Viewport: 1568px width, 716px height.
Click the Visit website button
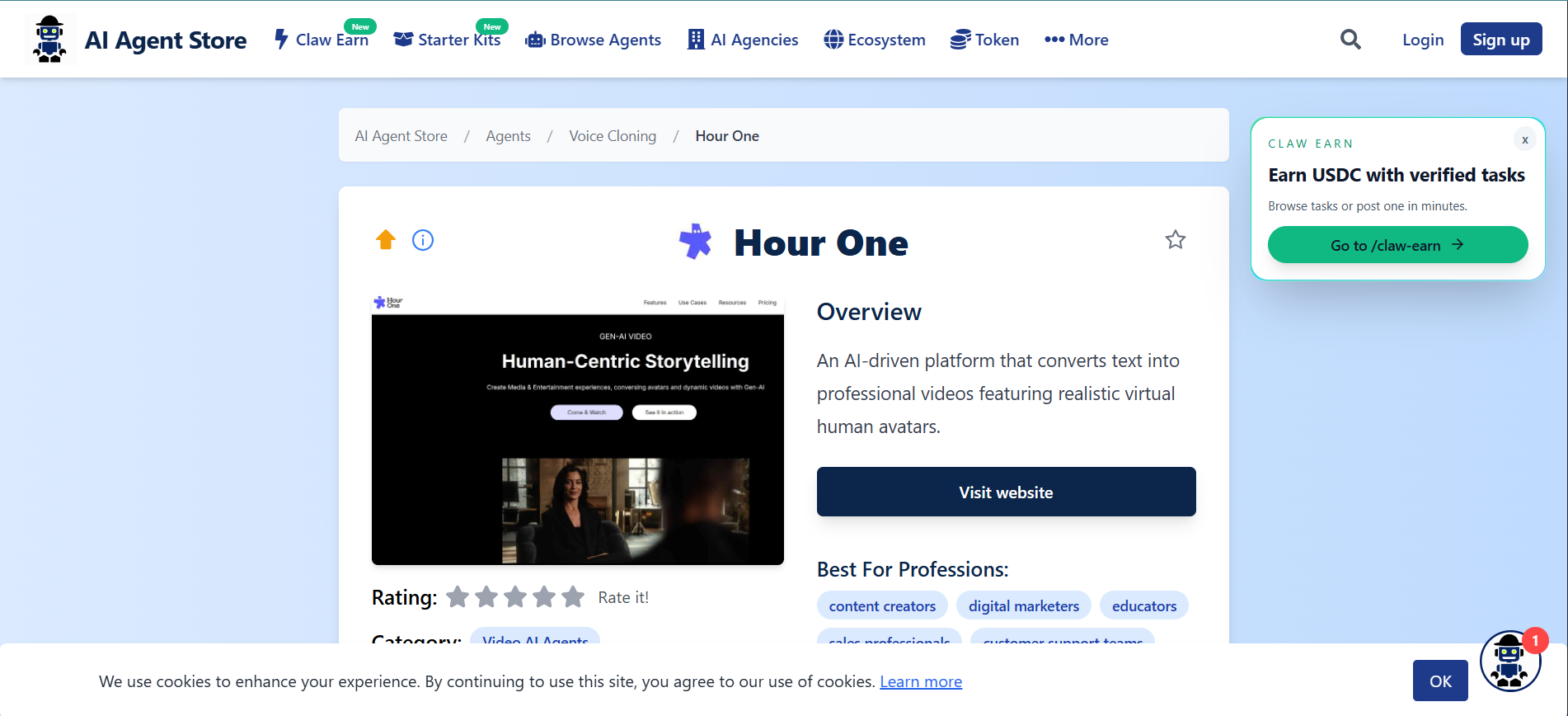tap(1007, 492)
